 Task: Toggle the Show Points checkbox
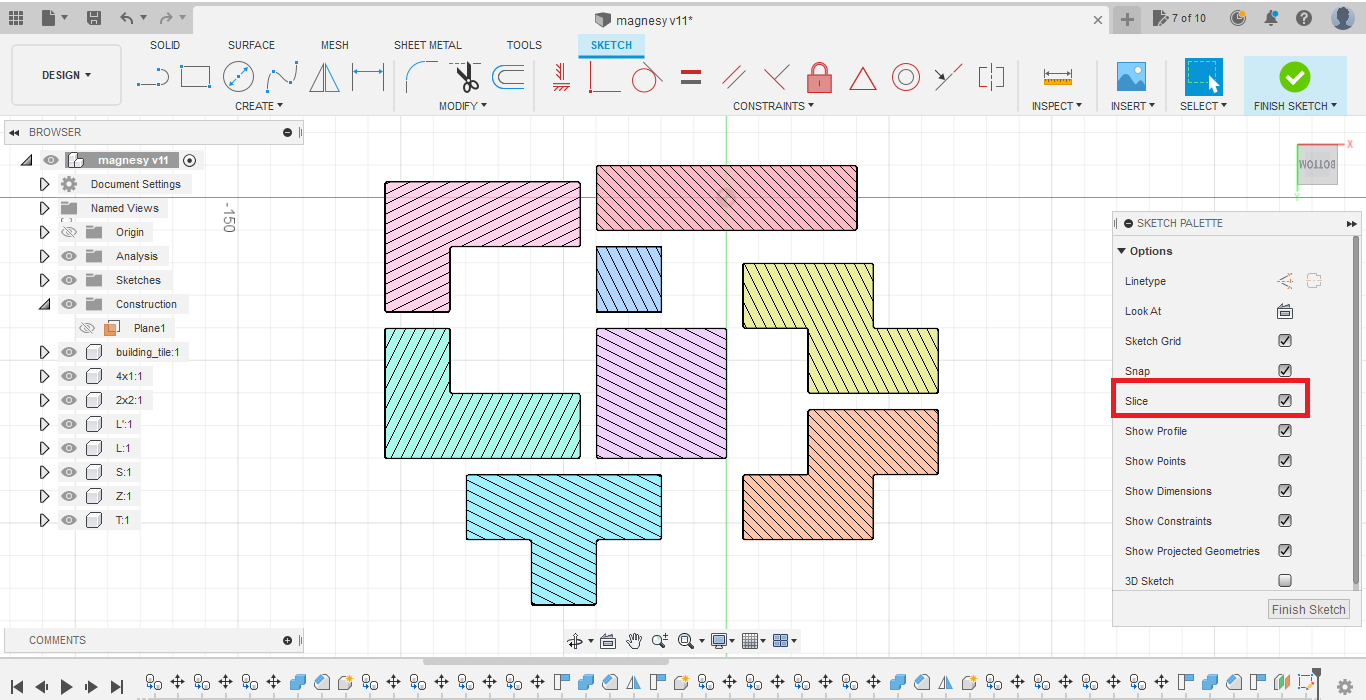(1285, 461)
